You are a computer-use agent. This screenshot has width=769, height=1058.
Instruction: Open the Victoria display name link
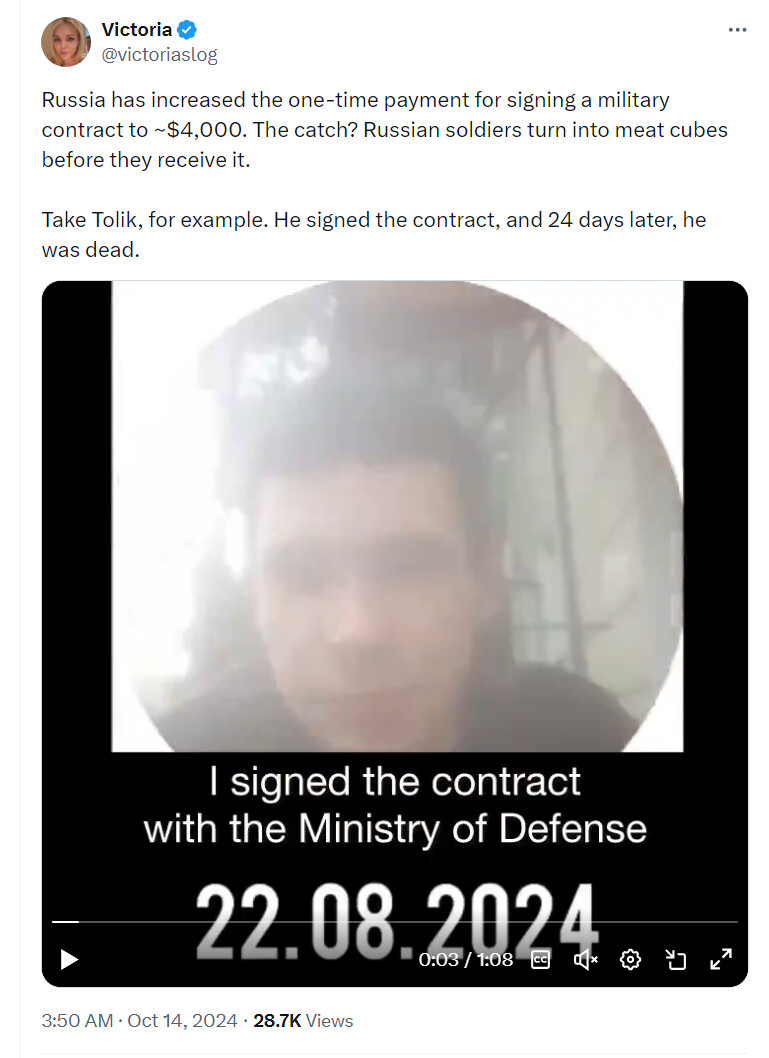coord(137,30)
